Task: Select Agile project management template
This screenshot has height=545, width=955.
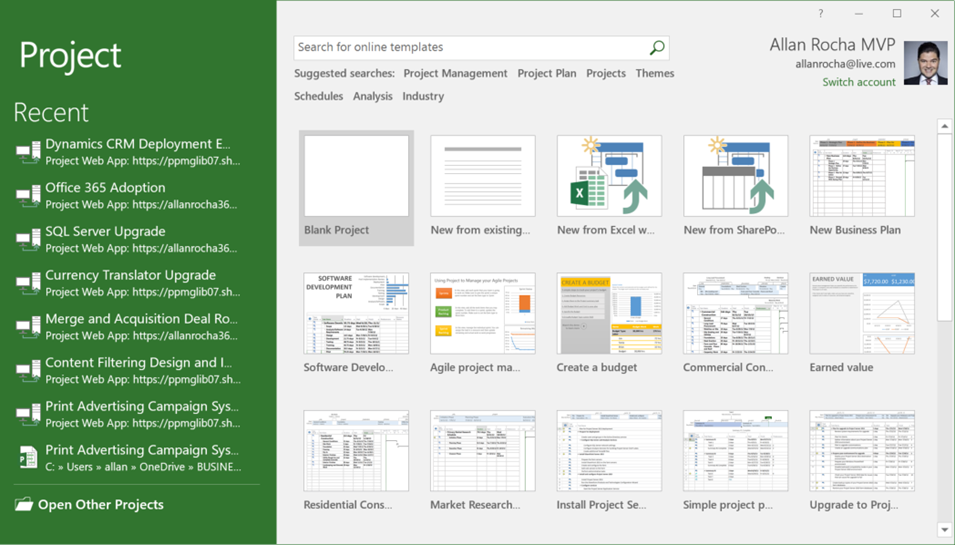Action: coord(482,324)
